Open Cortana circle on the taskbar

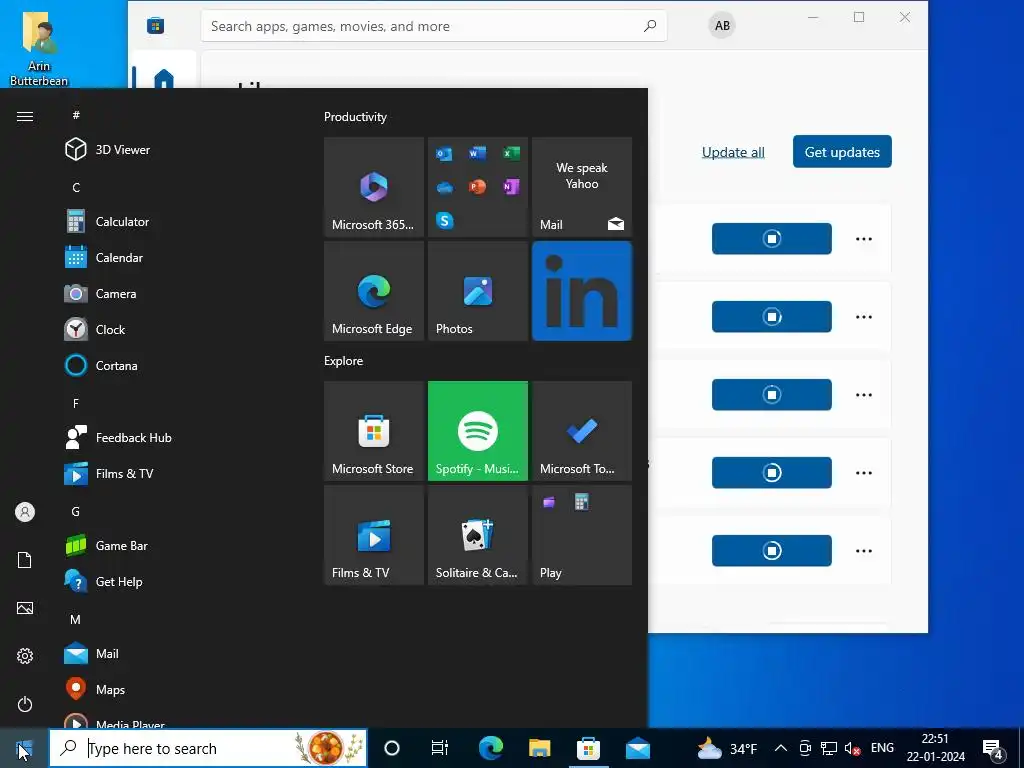[x=392, y=748]
